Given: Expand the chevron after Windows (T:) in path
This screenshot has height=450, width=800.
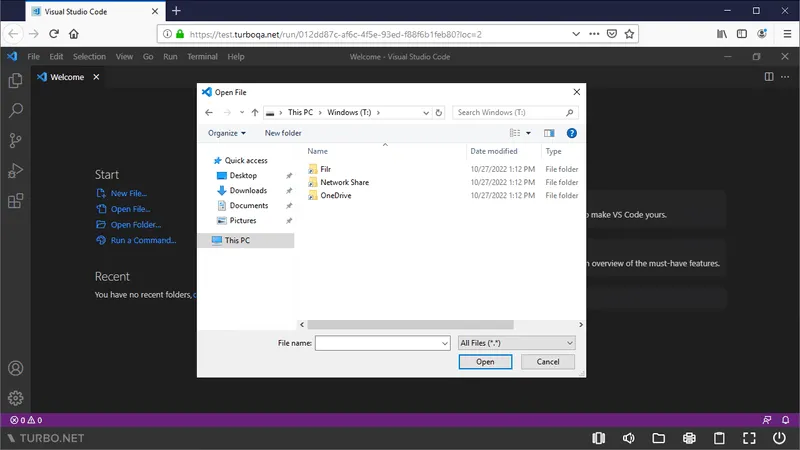Looking at the screenshot, I should tap(378, 112).
